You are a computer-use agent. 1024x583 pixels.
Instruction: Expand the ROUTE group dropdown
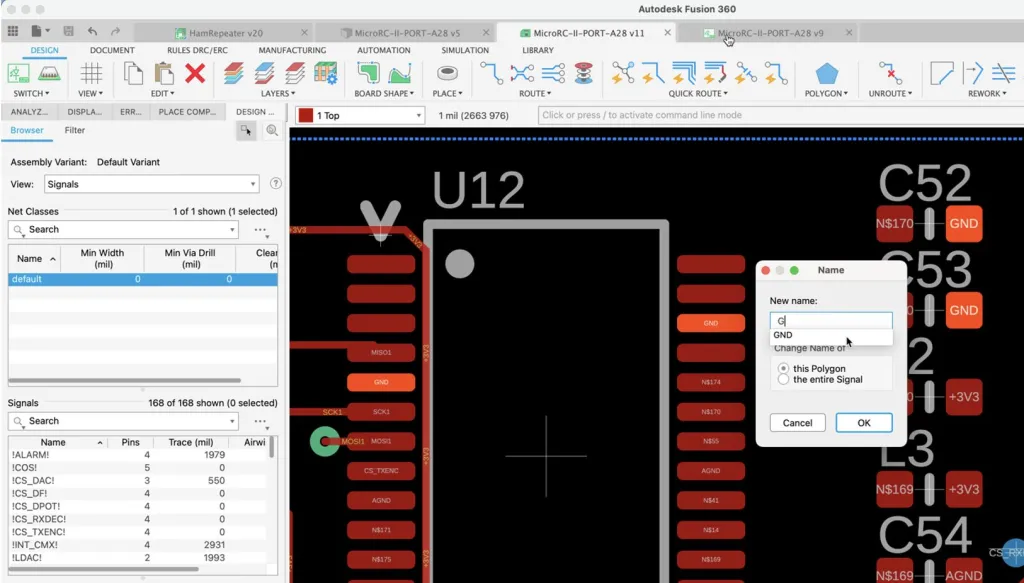pos(536,93)
